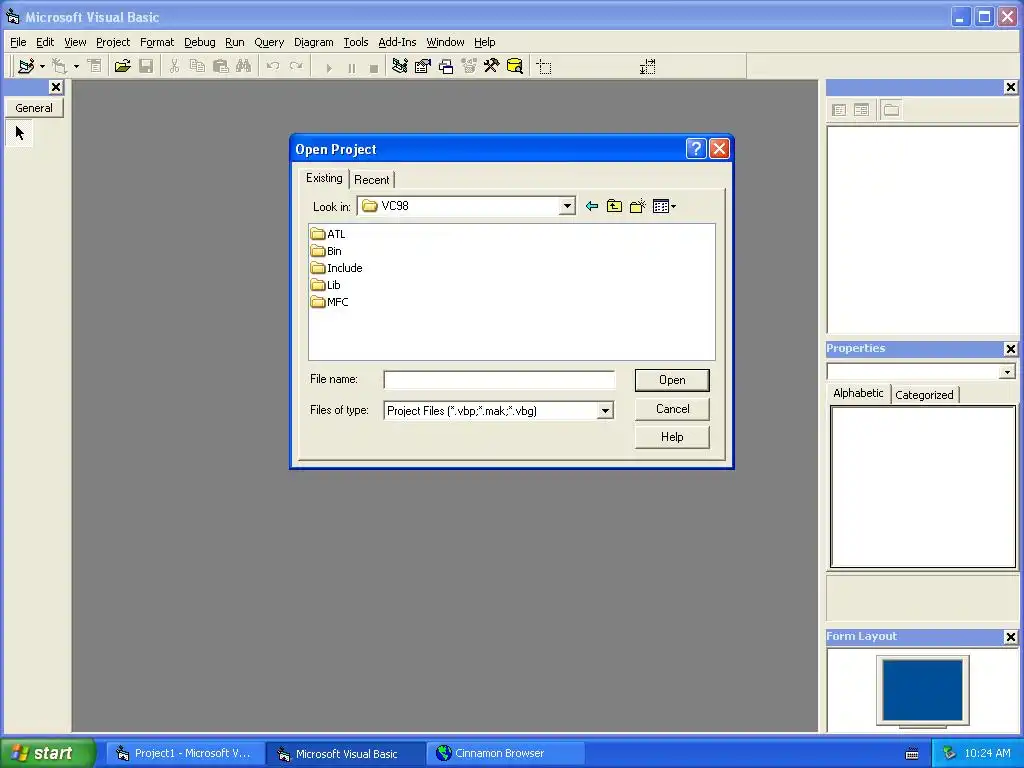Image resolution: width=1024 pixels, height=768 pixels.
Task: Click the Copy toolbar icon
Action: coord(197,66)
